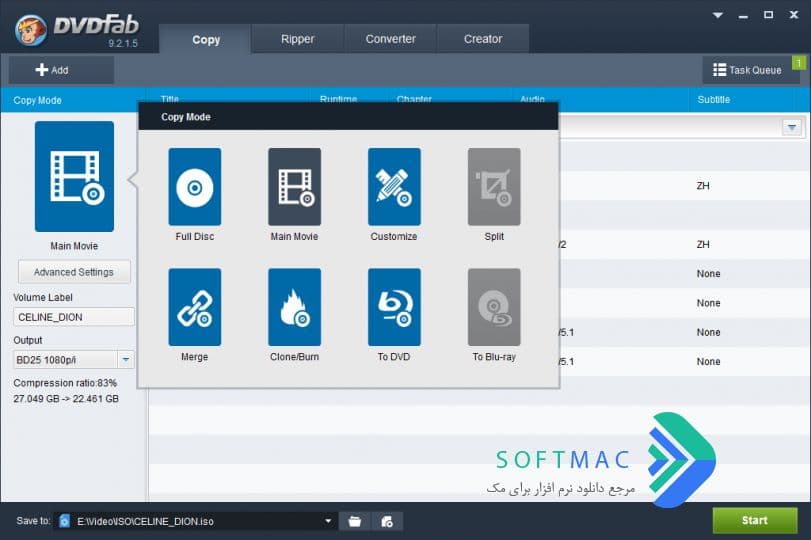Select the To DVD mode
The image size is (811, 540).
tap(394, 307)
